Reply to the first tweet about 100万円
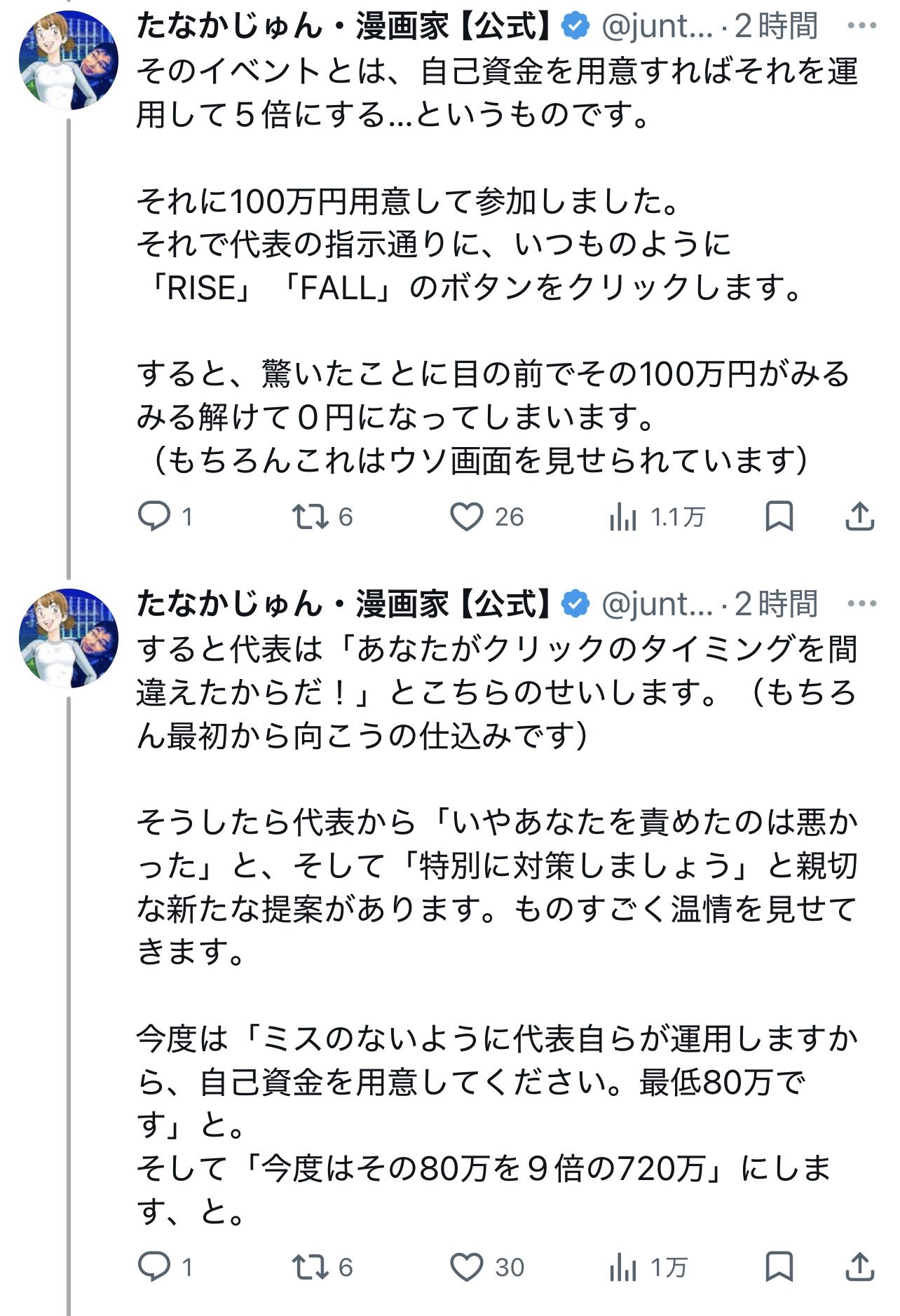The width and height of the screenshot is (900, 1316). tap(154, 517)
